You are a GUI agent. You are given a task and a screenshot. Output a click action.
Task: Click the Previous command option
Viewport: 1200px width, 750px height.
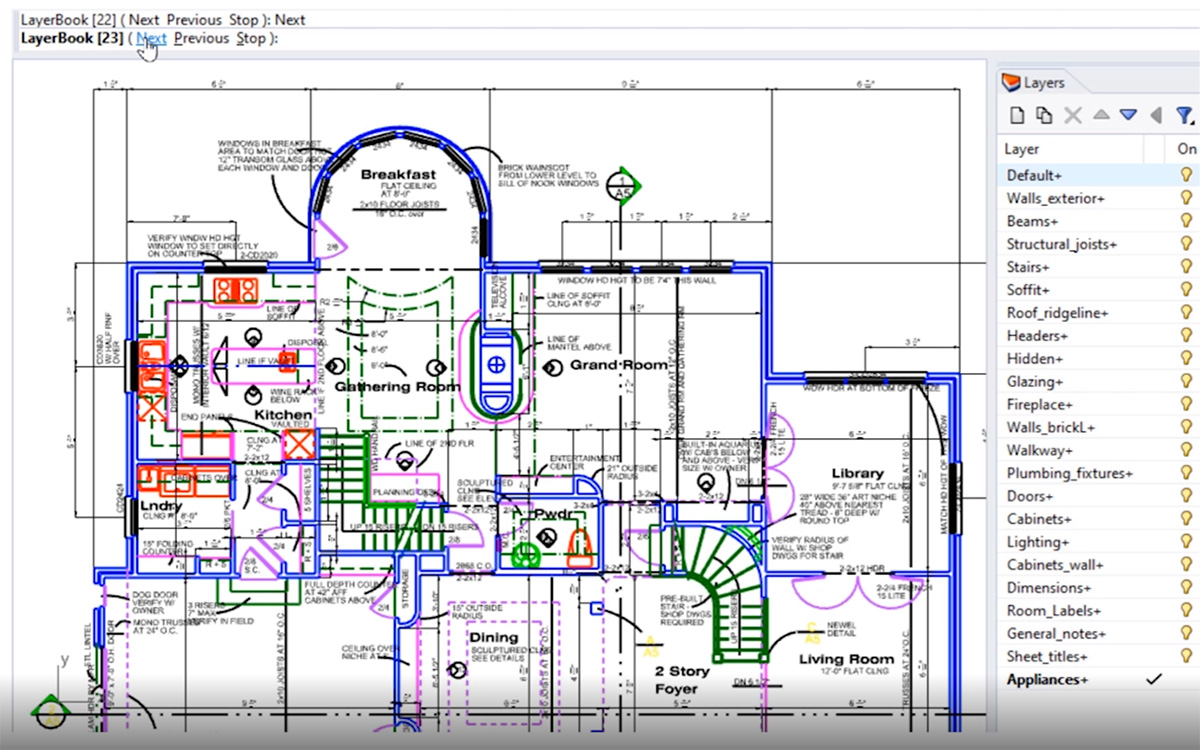(201, 39)
